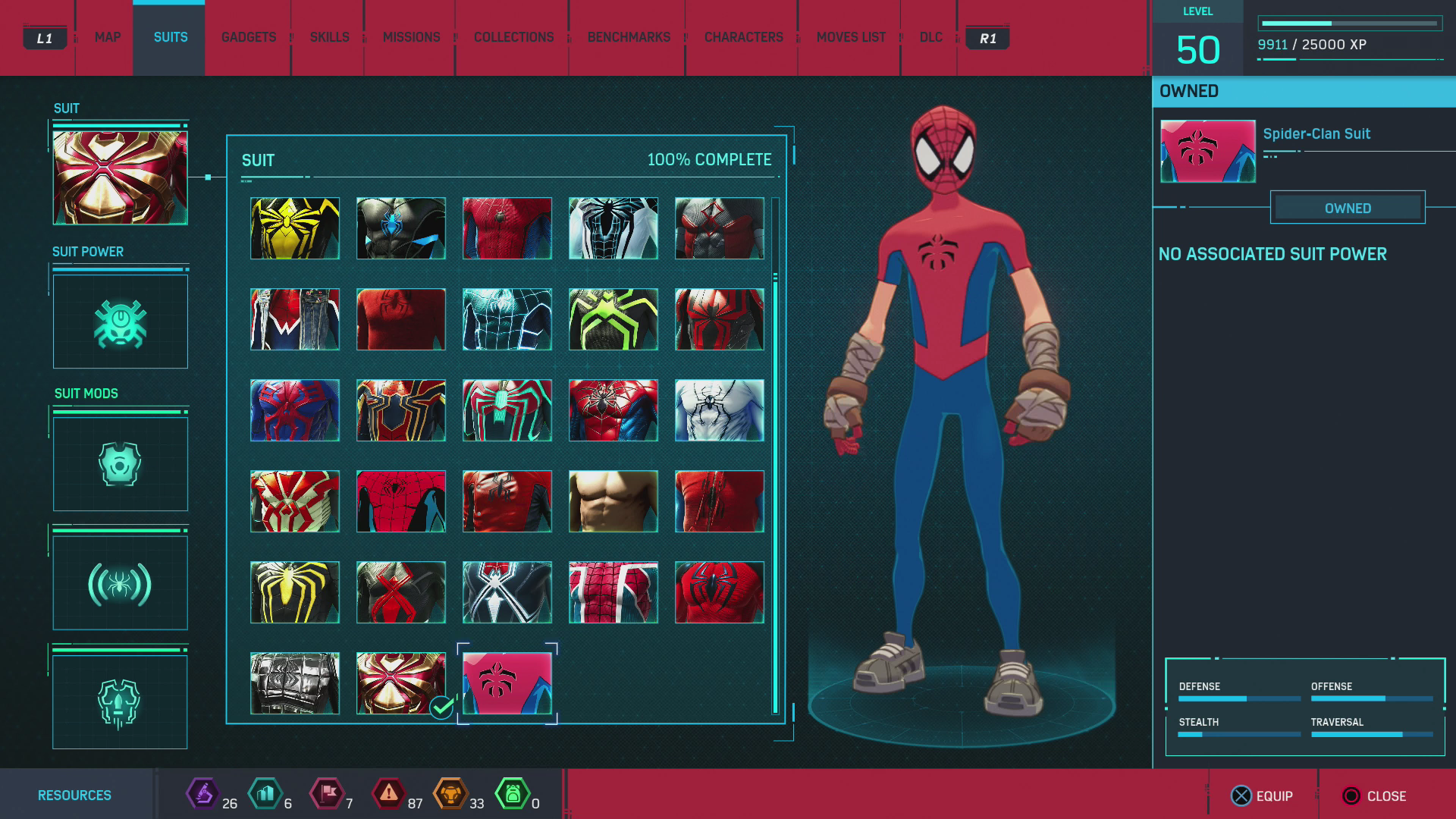Select the Suit Power spider icon slot

[x=120, y=322]
